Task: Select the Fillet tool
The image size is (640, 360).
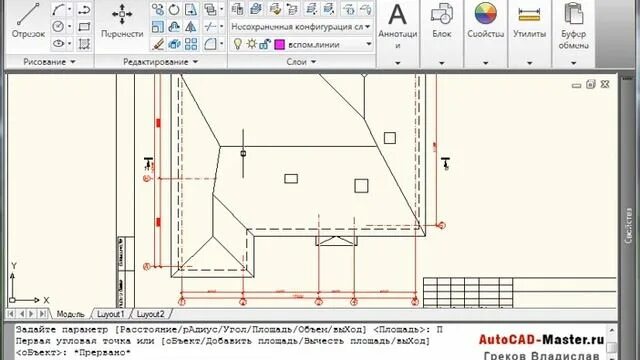Action: pyautogui.click(x=210, y=44)
